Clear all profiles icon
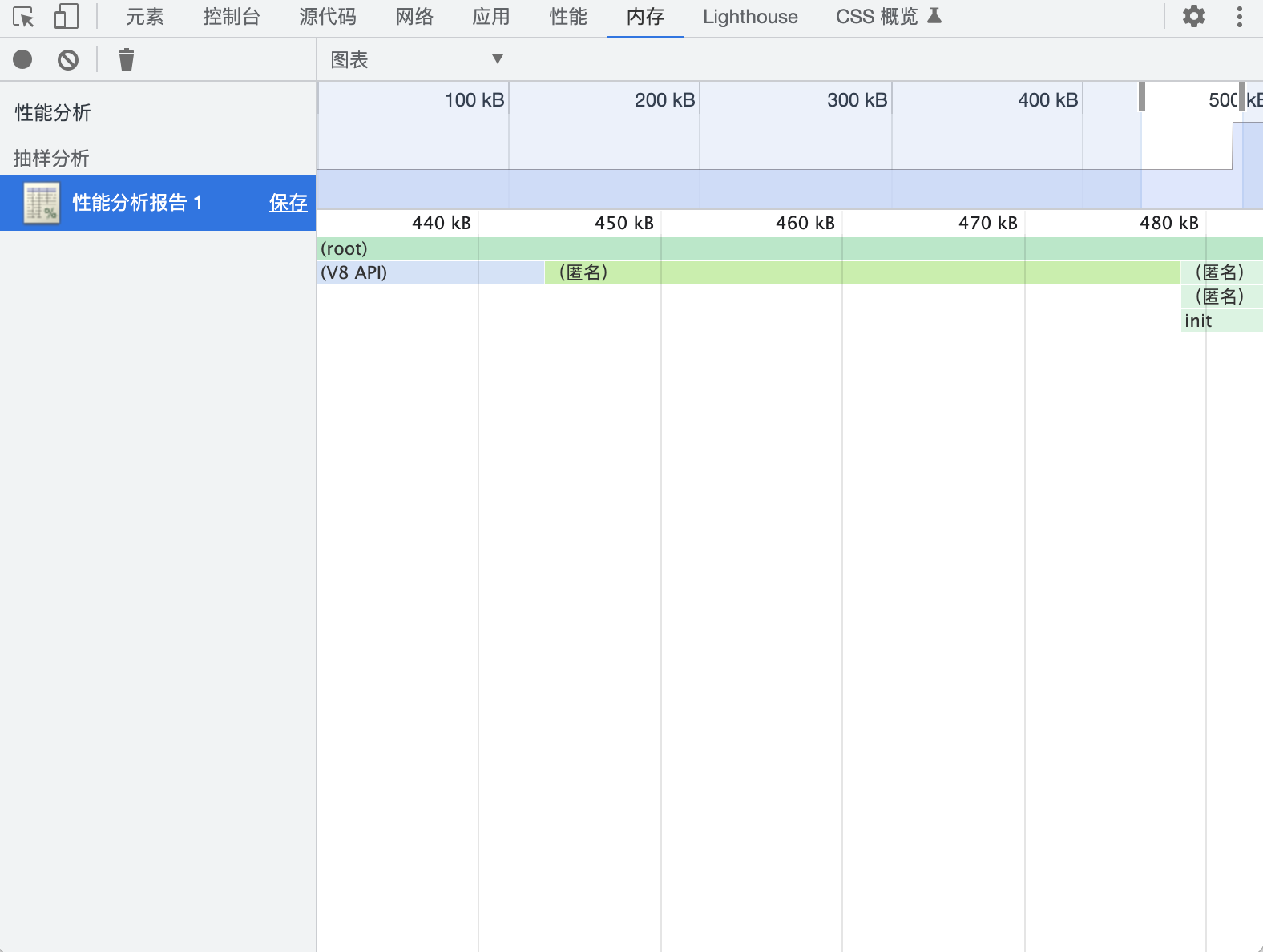Image resolution: width=1263 pixels, height=952 pixels. click(x=68, y=59)
